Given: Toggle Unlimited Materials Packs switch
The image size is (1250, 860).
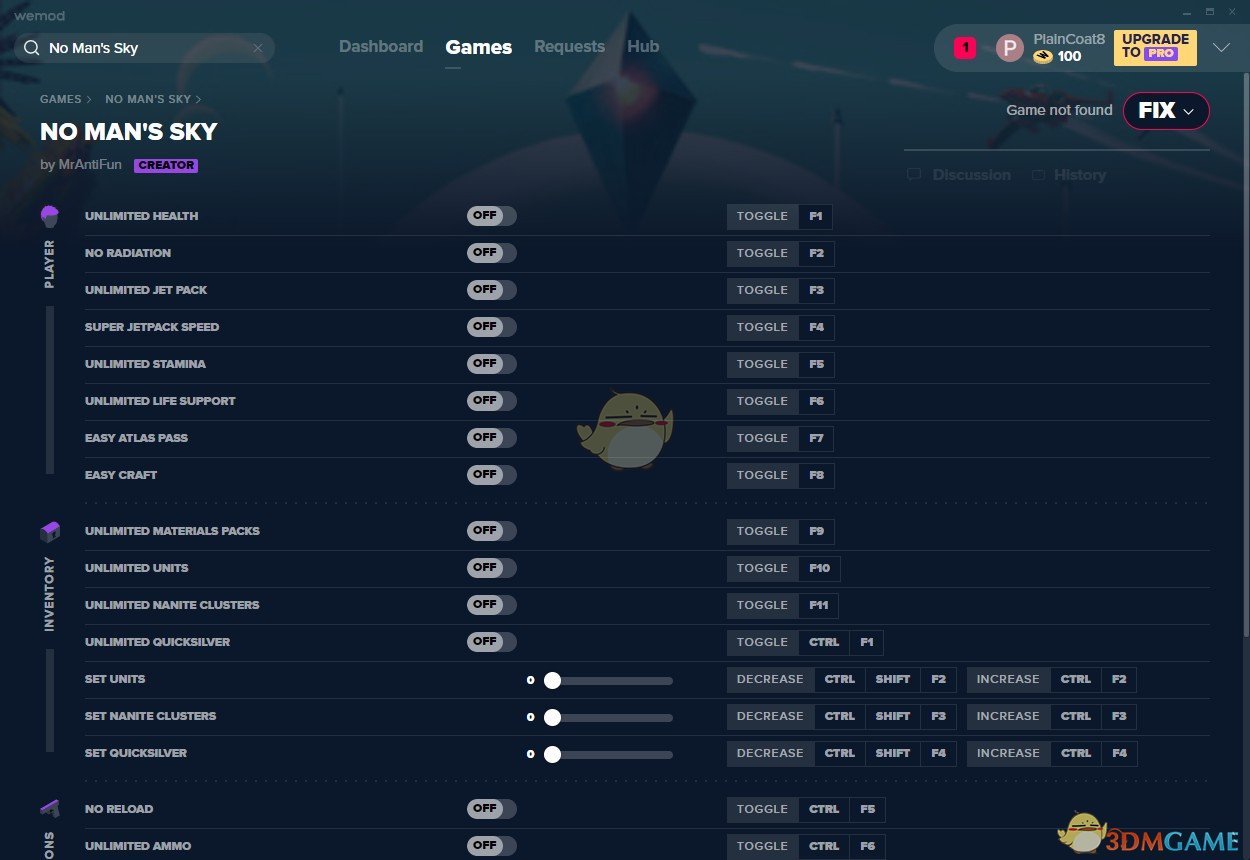Looking at the screenshot, I should [x=492, y=531].
